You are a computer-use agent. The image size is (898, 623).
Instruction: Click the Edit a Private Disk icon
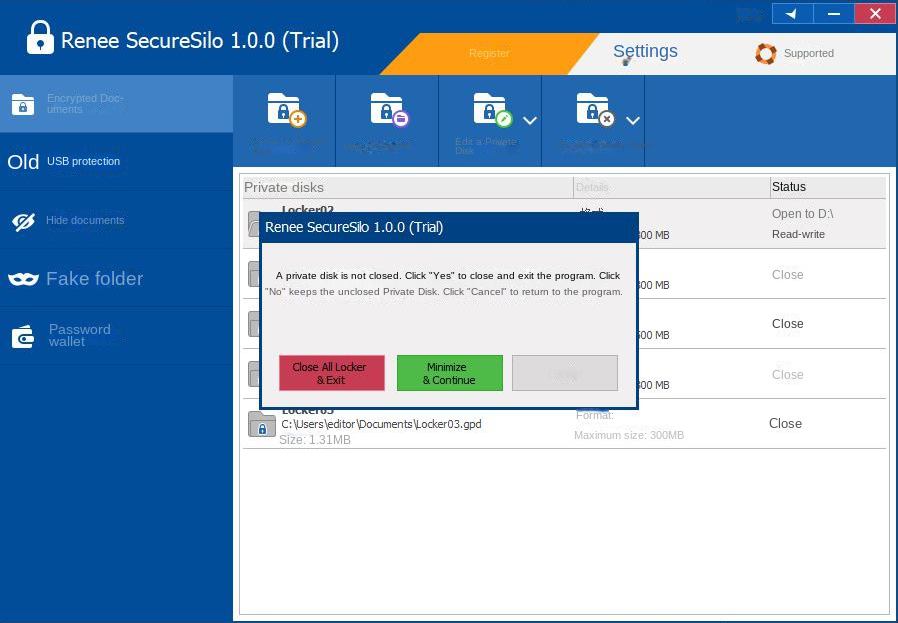(x=491, y=110)
